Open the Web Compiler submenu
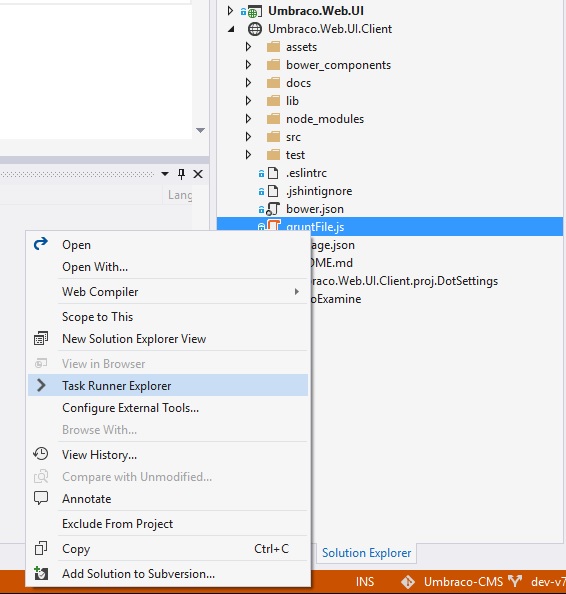The height and width of the screenshot is (594, 566). click(x=167, y=292)
